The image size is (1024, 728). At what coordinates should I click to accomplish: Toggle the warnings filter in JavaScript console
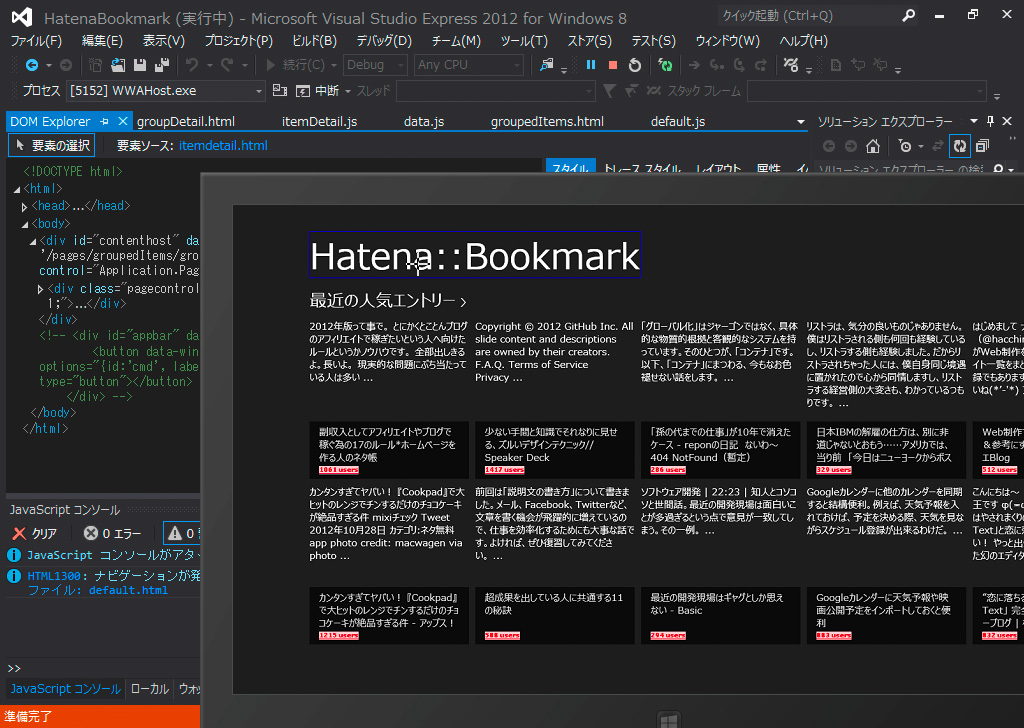tap(182, 533)
